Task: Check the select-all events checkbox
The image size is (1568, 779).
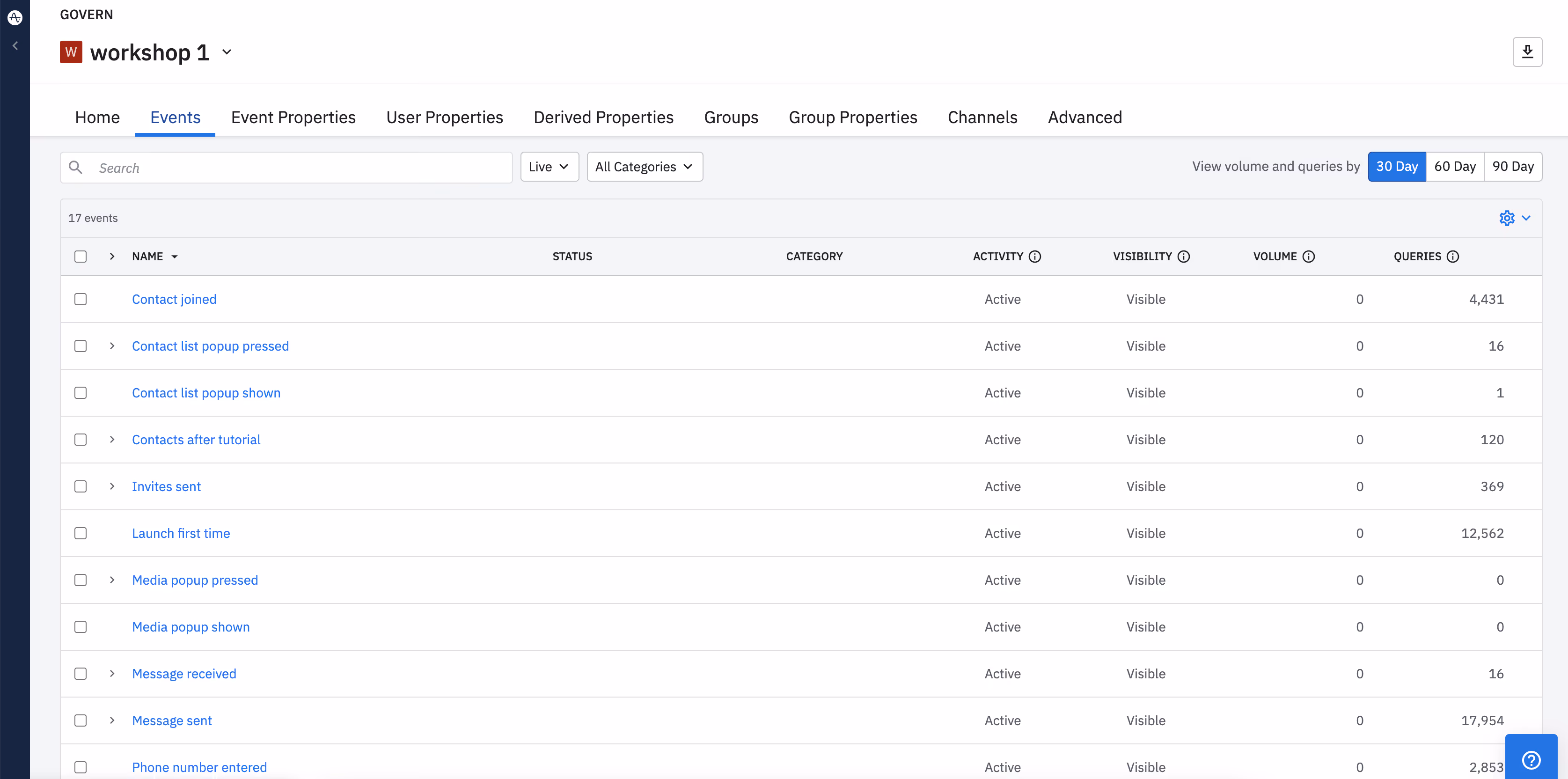Action: pos(81,256)
